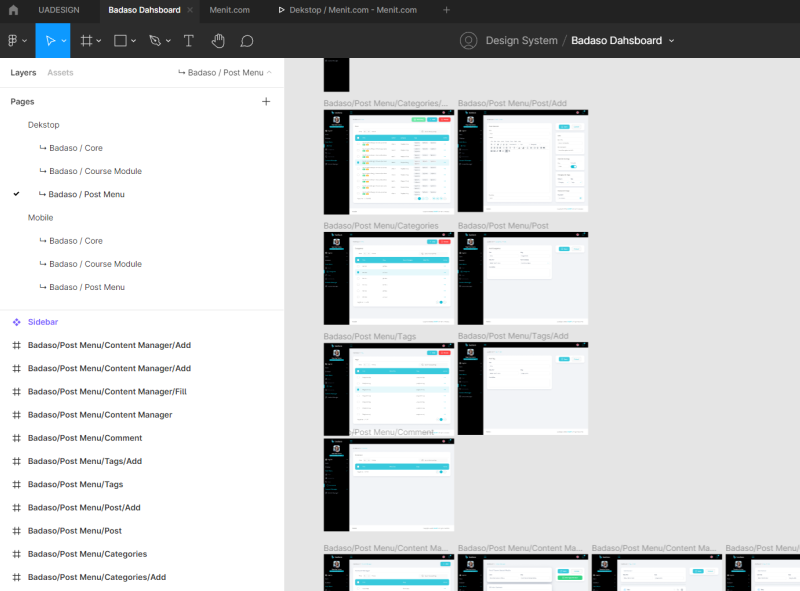Select the Pen tool
800x591 pixels.
tap(154, 41)
